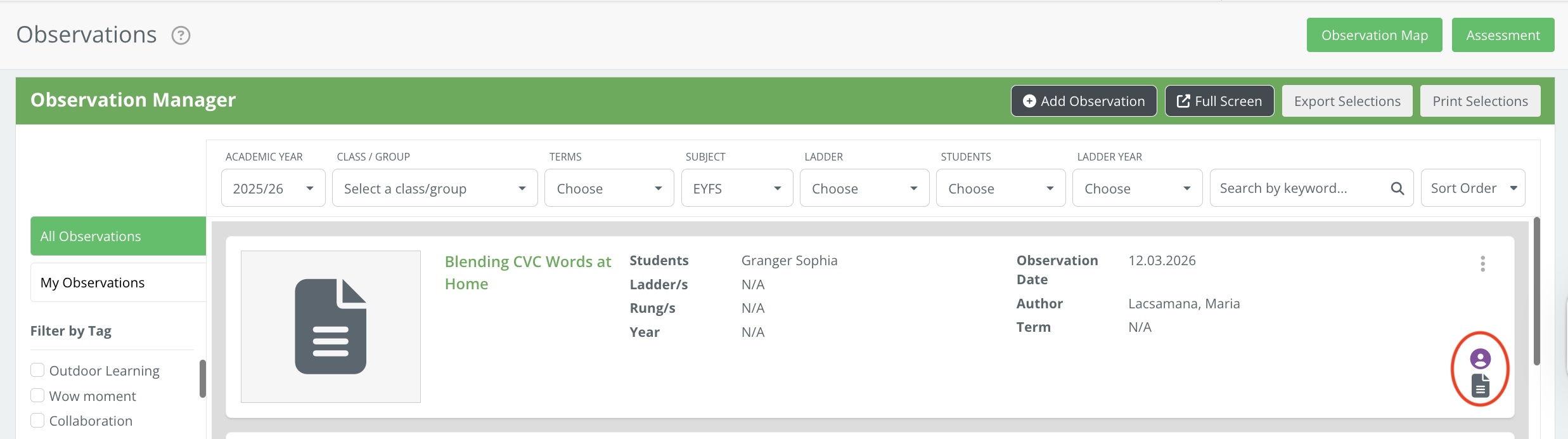Screen dimensions: 1568x439
Task: Open the Academic Year 2025/26 dropdown
Action: pos(273,188)
